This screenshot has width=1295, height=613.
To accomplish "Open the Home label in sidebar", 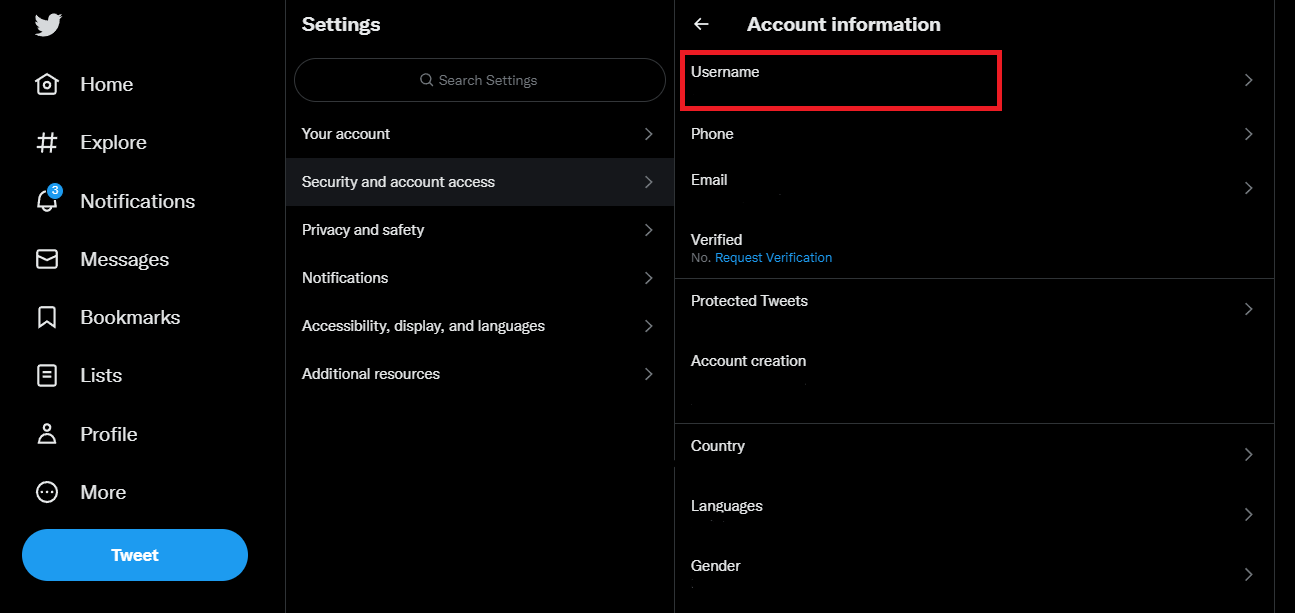I will pyautogui.click(x=107, y=84).
